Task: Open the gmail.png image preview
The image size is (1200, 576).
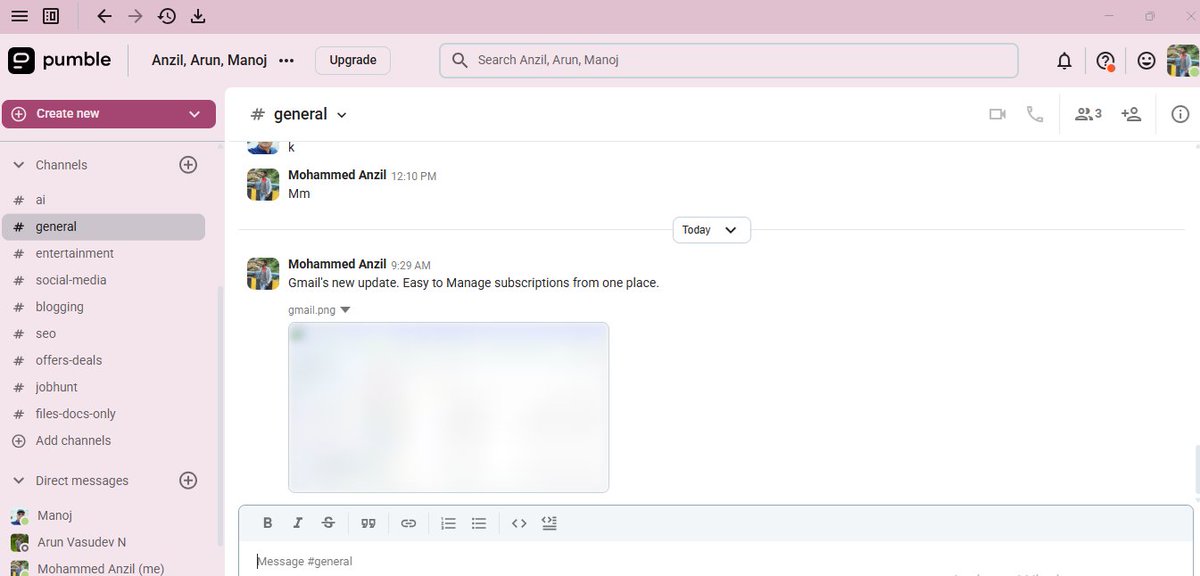Action: (448, 407)
